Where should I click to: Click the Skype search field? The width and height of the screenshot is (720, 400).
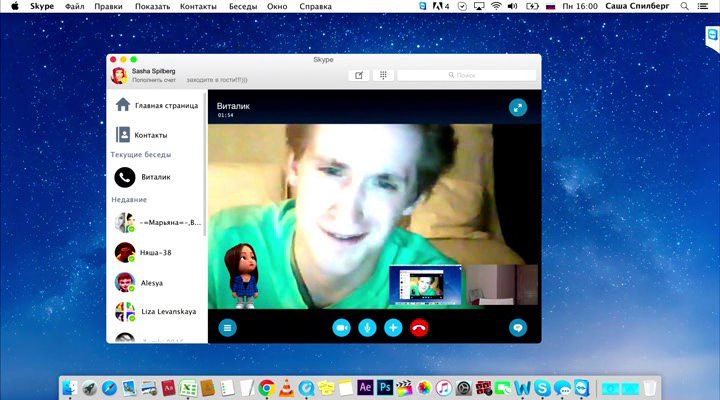click(465, 75)
